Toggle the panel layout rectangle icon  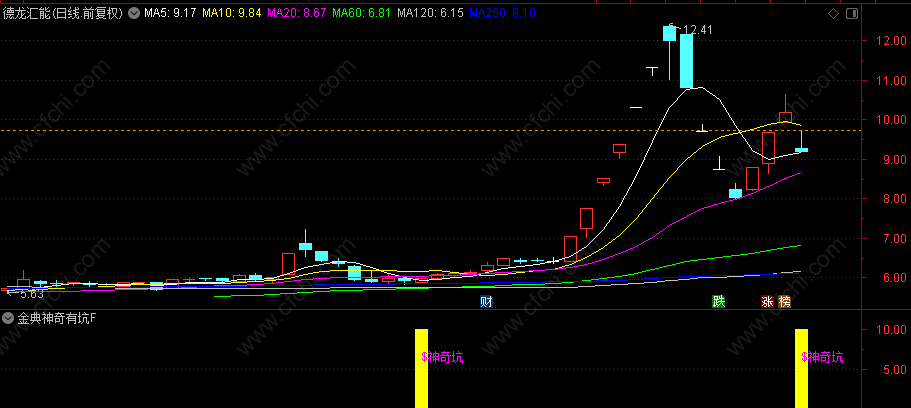click(852, 13)
